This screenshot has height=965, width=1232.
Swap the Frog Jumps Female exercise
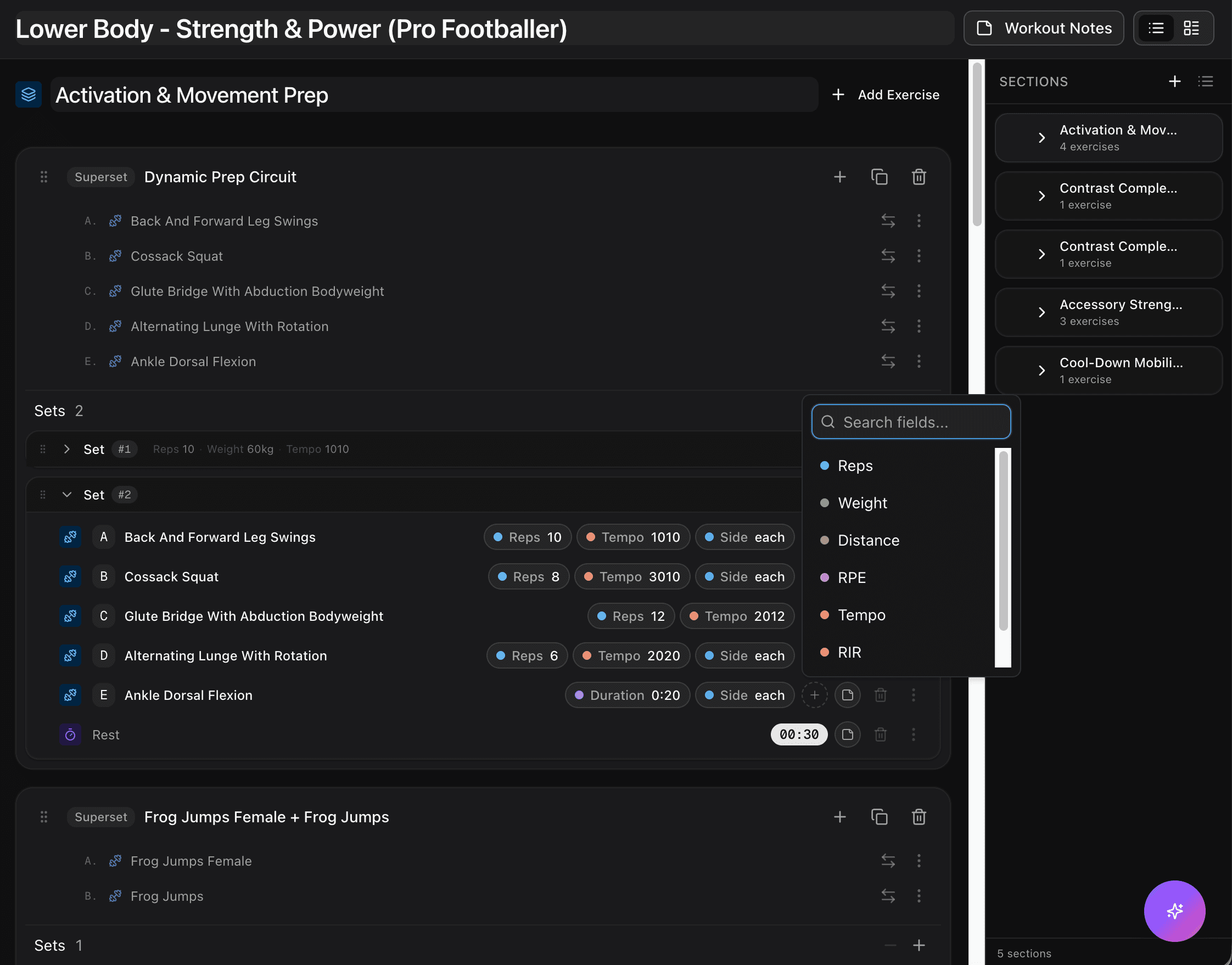click(x=888, y=861)
